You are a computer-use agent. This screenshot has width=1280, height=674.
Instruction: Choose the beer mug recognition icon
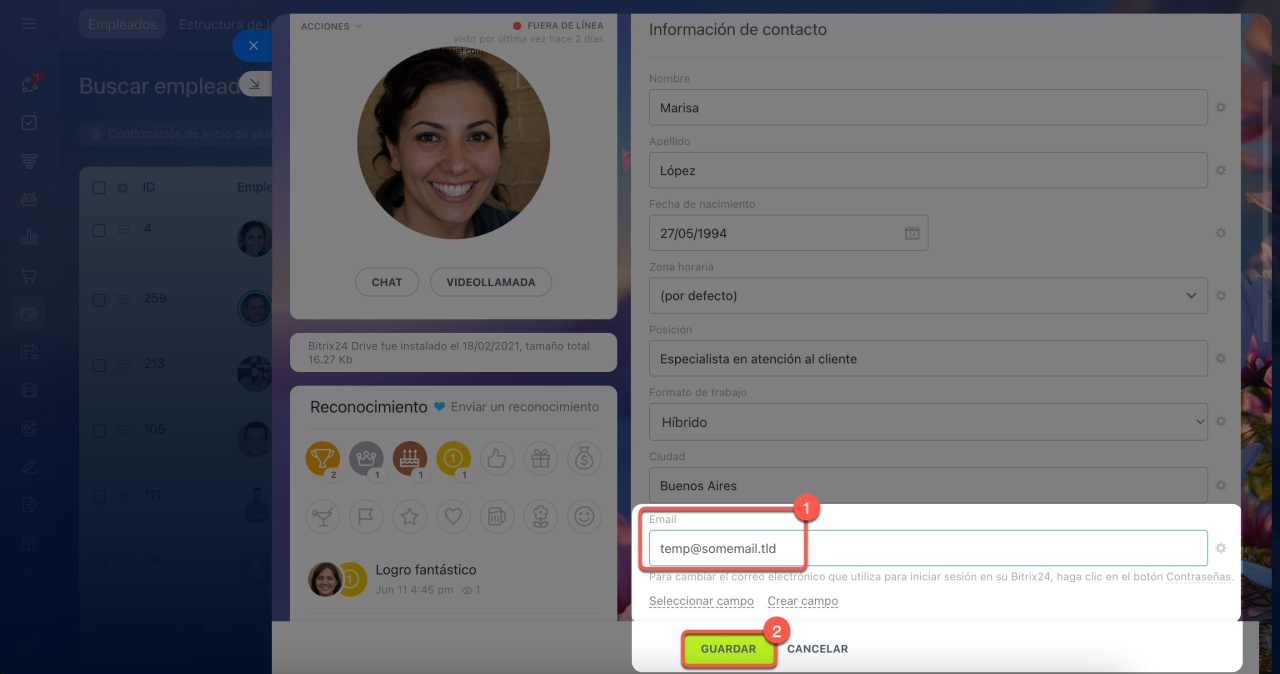tap(497, 516)
